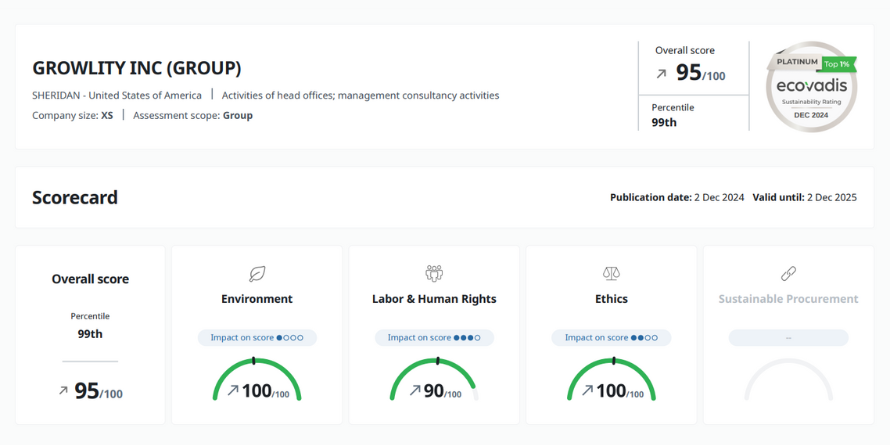Click the header Percentile 99th value

[664, 122]
